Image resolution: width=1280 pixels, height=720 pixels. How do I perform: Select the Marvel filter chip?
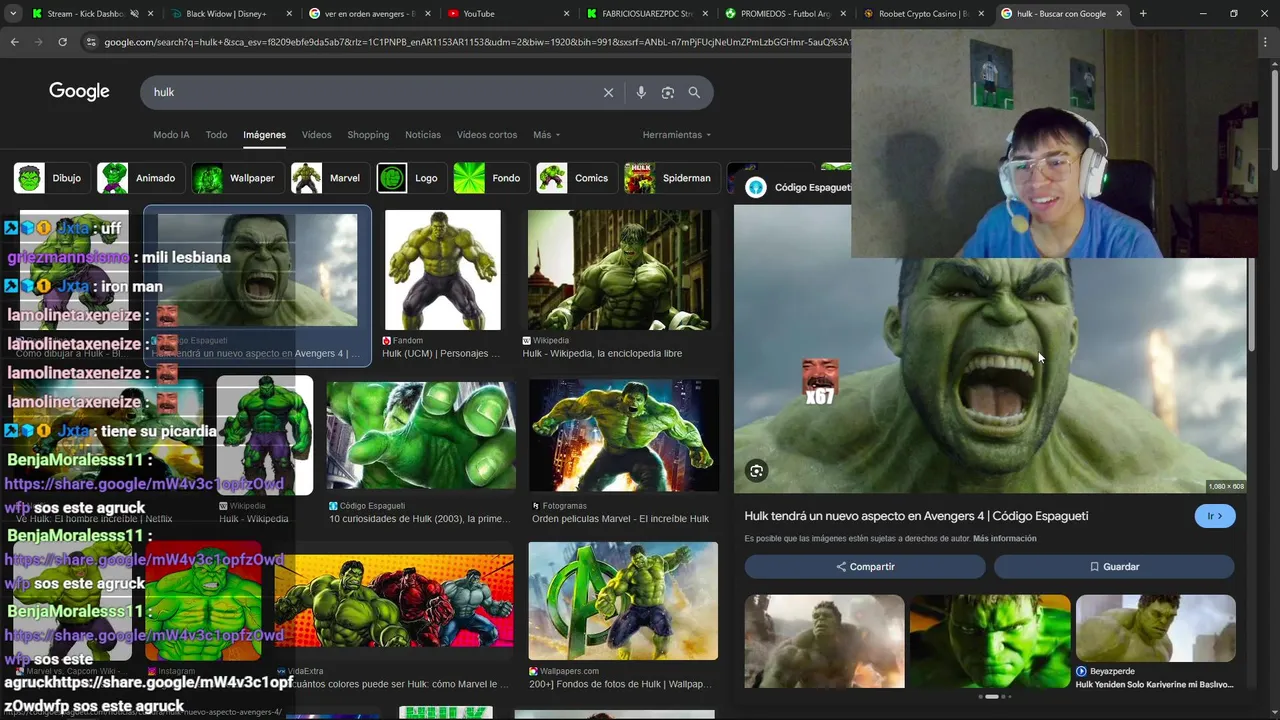click(x=329, y=178)
